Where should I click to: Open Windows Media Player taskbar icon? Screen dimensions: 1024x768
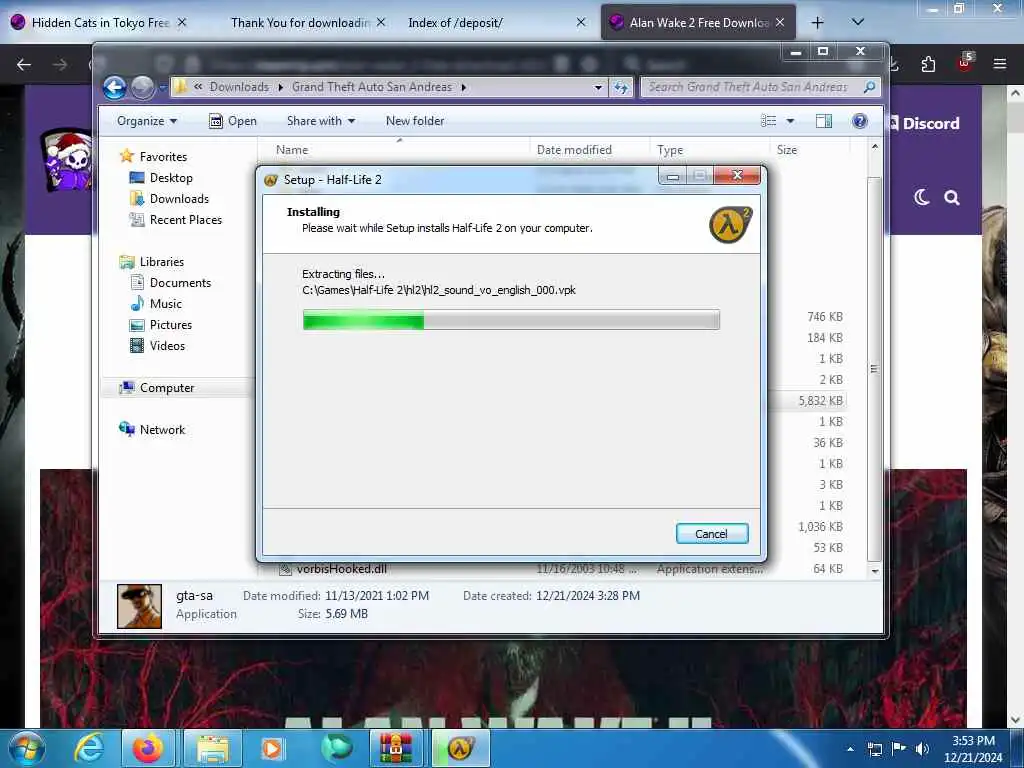pos(272,748)
